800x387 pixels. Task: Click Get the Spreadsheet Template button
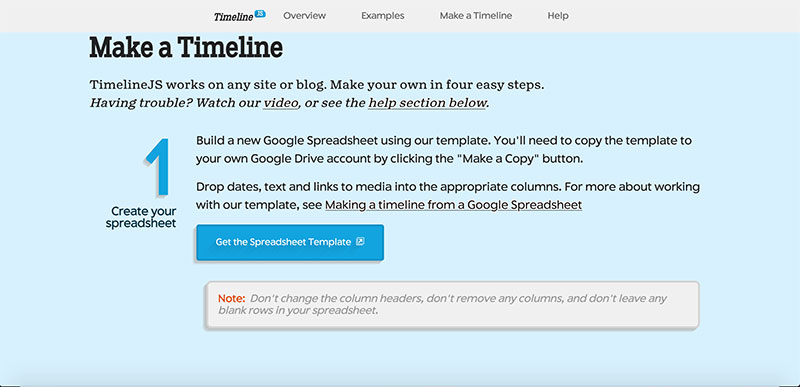click(290, 242)
